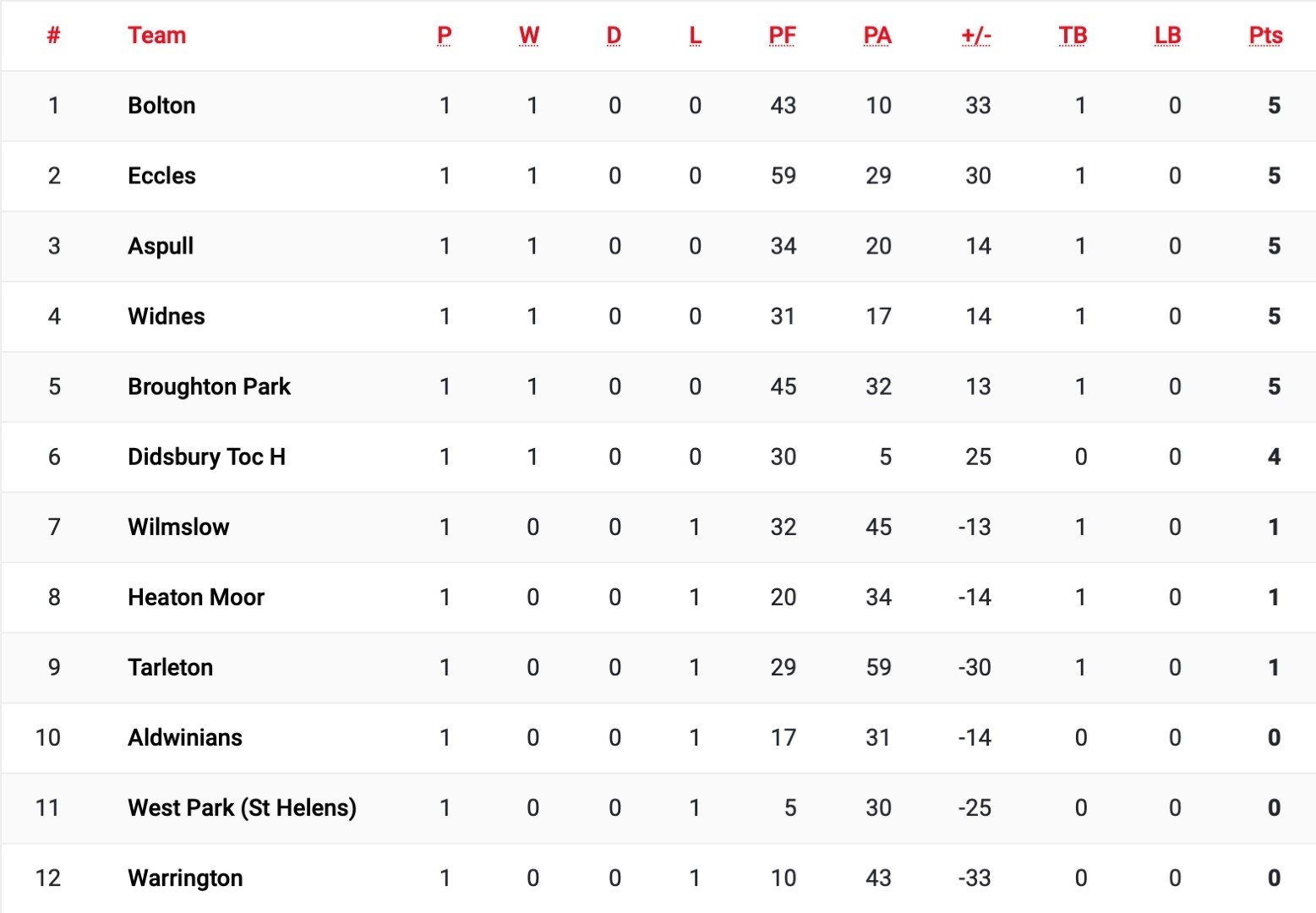Sort by PF column header

tap(782, 36)
